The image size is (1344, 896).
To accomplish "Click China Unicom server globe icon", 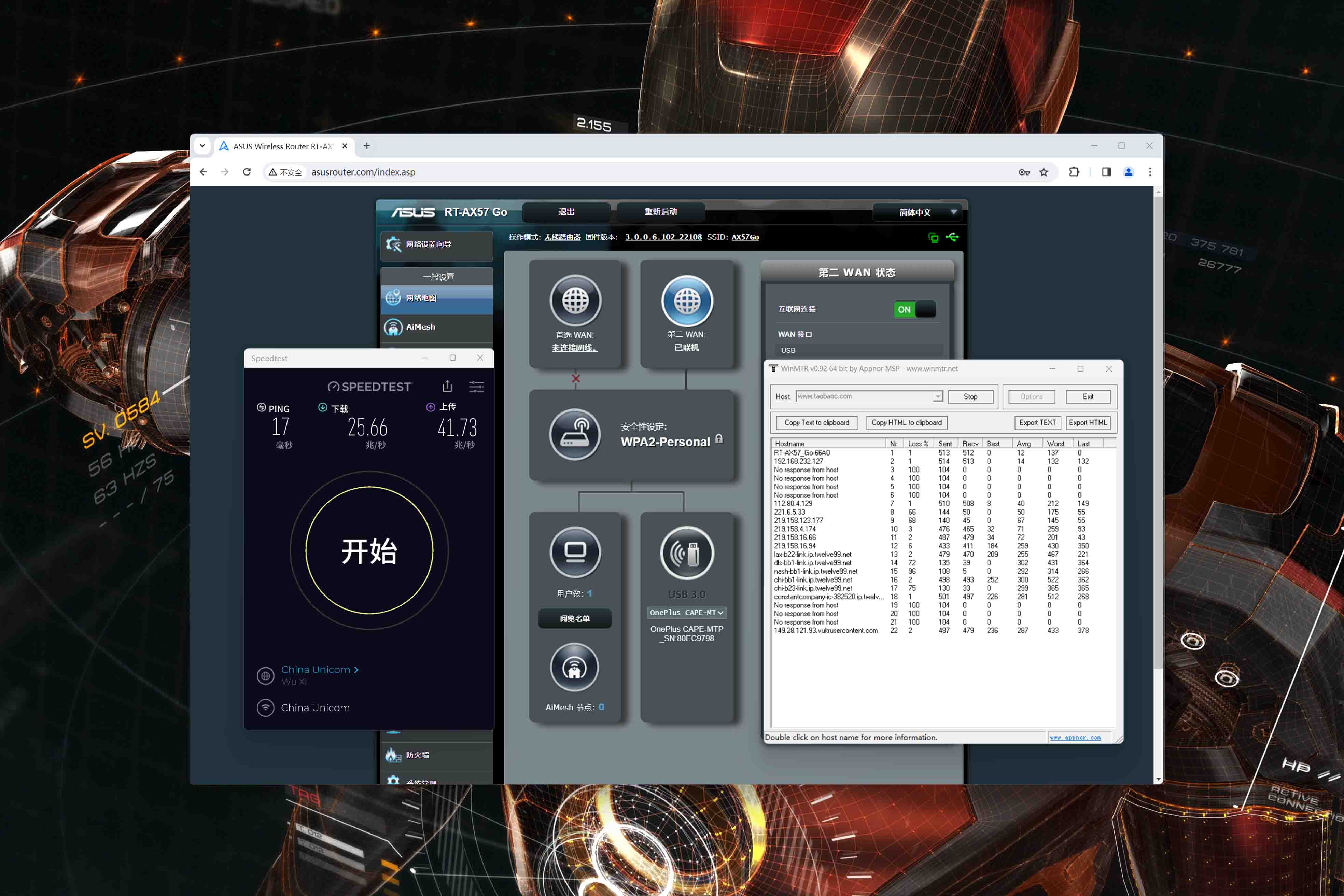I will [265, 676].
